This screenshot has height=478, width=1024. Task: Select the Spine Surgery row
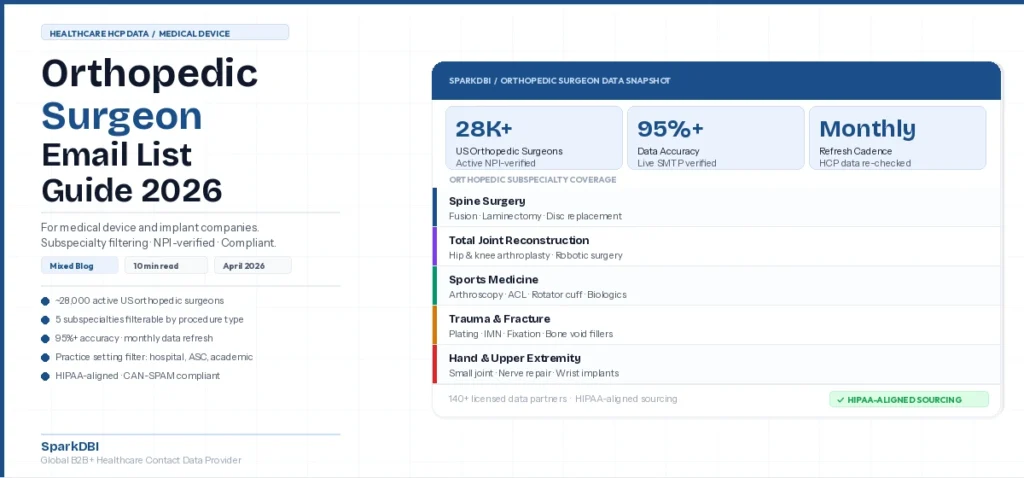pyautogui.click(x=716, y=207)
